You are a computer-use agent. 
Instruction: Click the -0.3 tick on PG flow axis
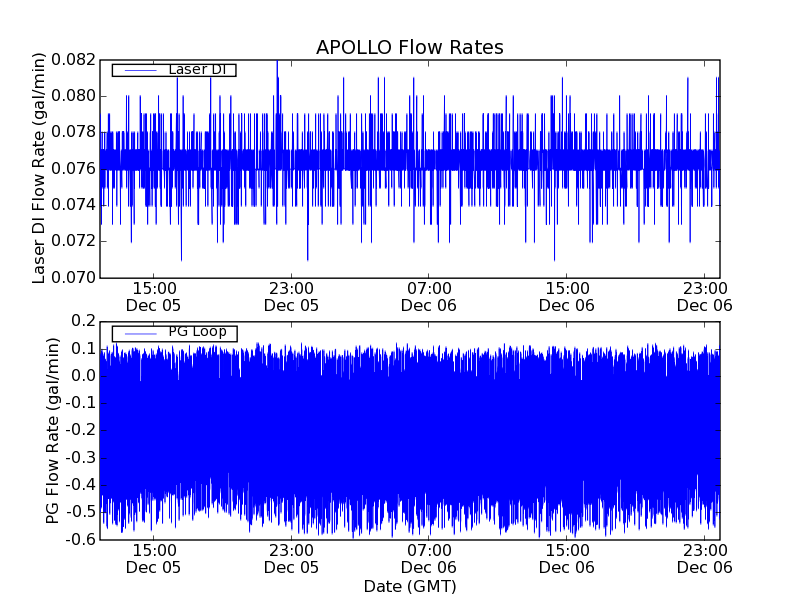[x=81, y=458]
